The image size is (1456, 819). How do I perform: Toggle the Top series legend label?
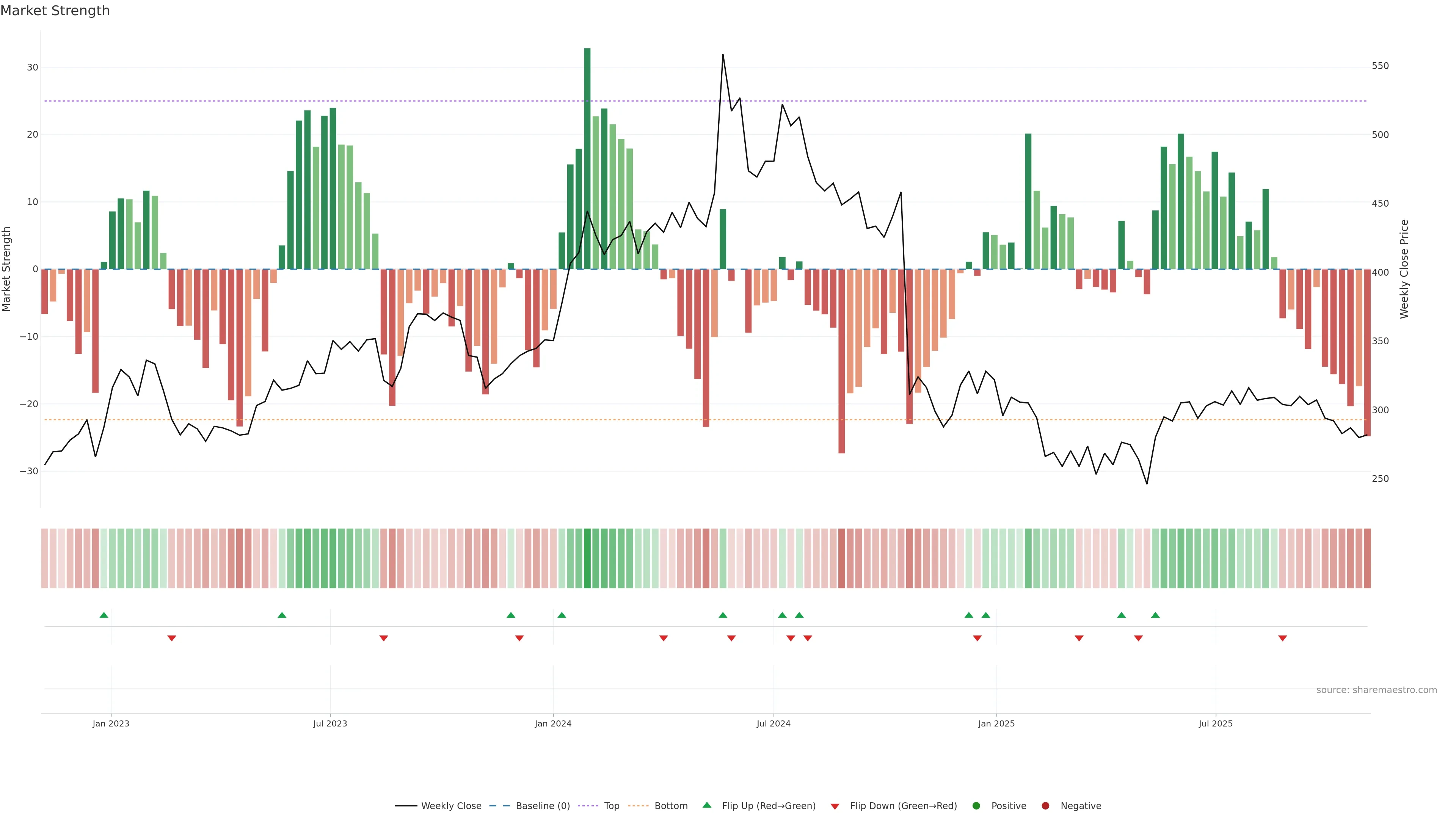[x=612, y=806]
